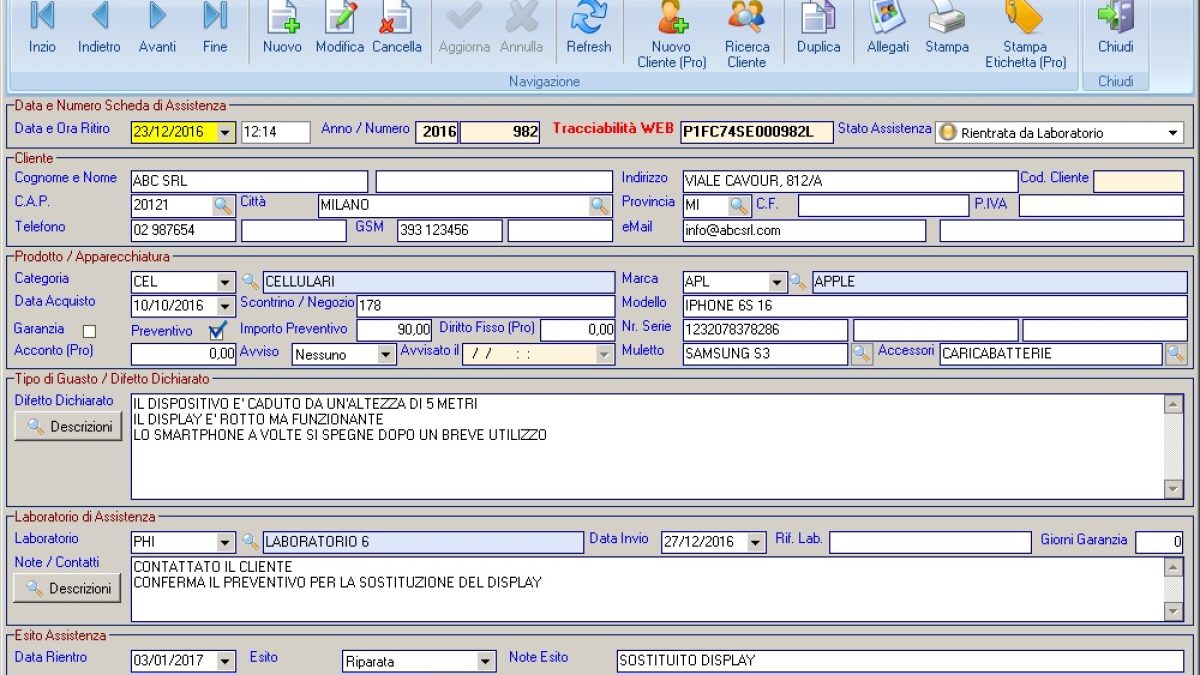Image resolution: width=1200 pixels, height=675 pixels.
Task: Open Categoria CEL dropdown
Action: (x=225, y=282)
